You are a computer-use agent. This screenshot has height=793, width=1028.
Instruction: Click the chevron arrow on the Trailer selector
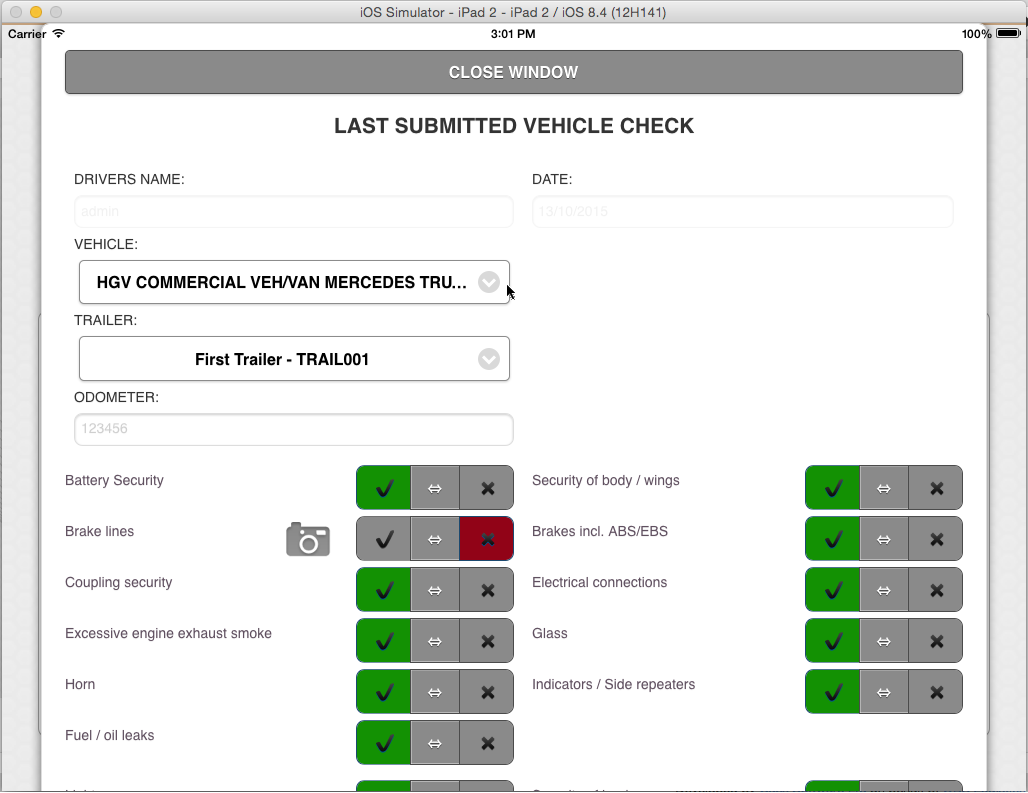pyautogui.click(x=488, y=359)
